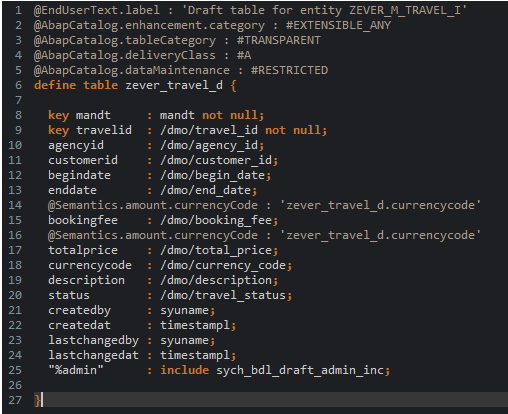The width and height of the screenshot is (508, 414).
Task: Click '@AbapCatalog.deliveryClass' annotation
Action: tap(125, 55)
